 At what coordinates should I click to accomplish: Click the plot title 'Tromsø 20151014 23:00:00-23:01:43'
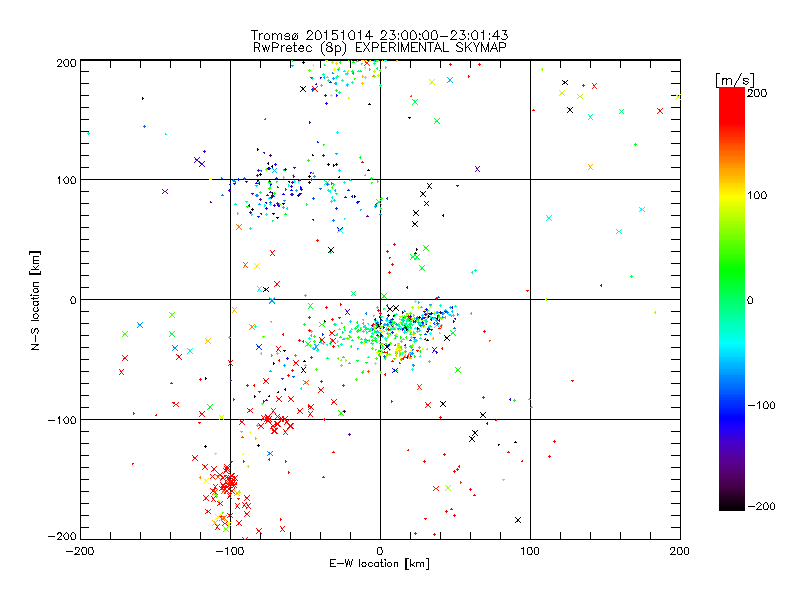pyautogui.click(x=379, y=35)
